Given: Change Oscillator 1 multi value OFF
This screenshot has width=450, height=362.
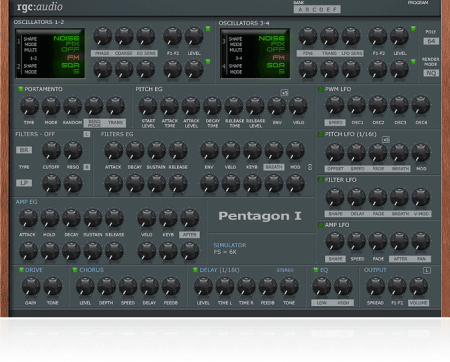Looking at the screenshot, I should (x=70, y=49).
